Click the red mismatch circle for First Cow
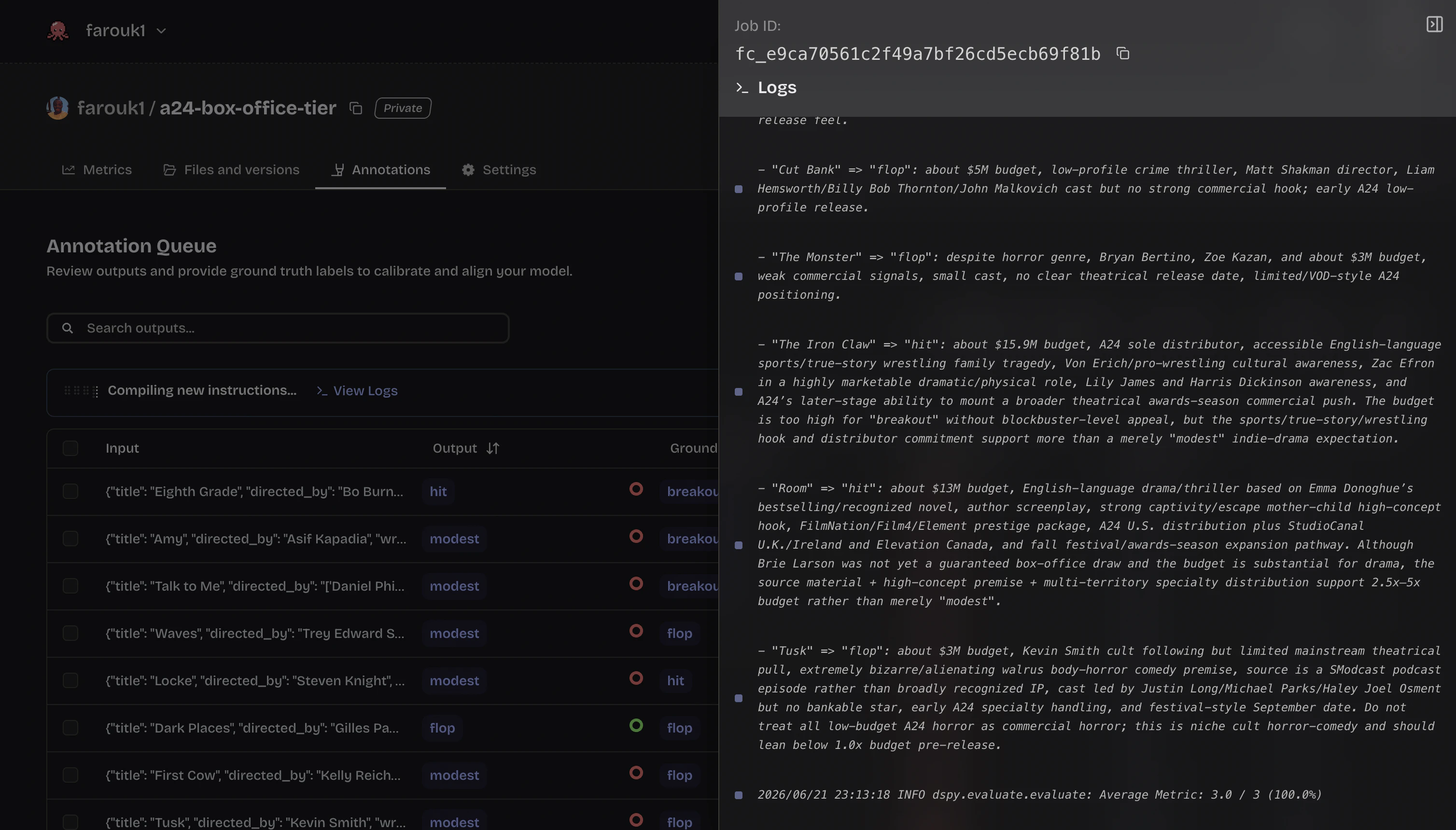The image size is (1456, 830). tap(636, 773)
